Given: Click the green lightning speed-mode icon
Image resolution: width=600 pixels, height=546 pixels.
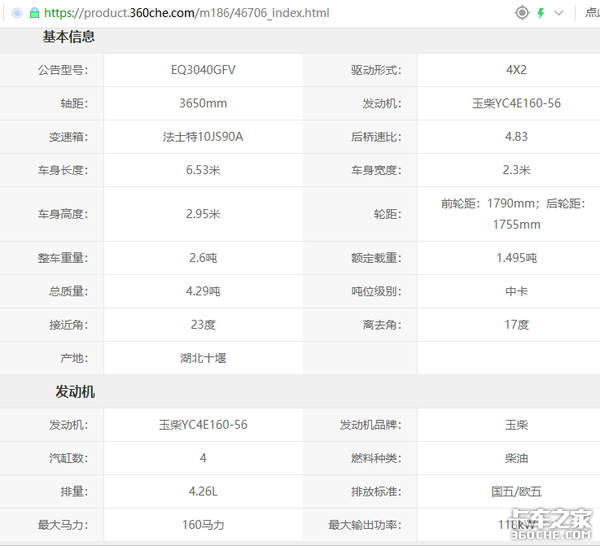Looking at the screenshot, I should pyautogui.click(x=541, y=13).
